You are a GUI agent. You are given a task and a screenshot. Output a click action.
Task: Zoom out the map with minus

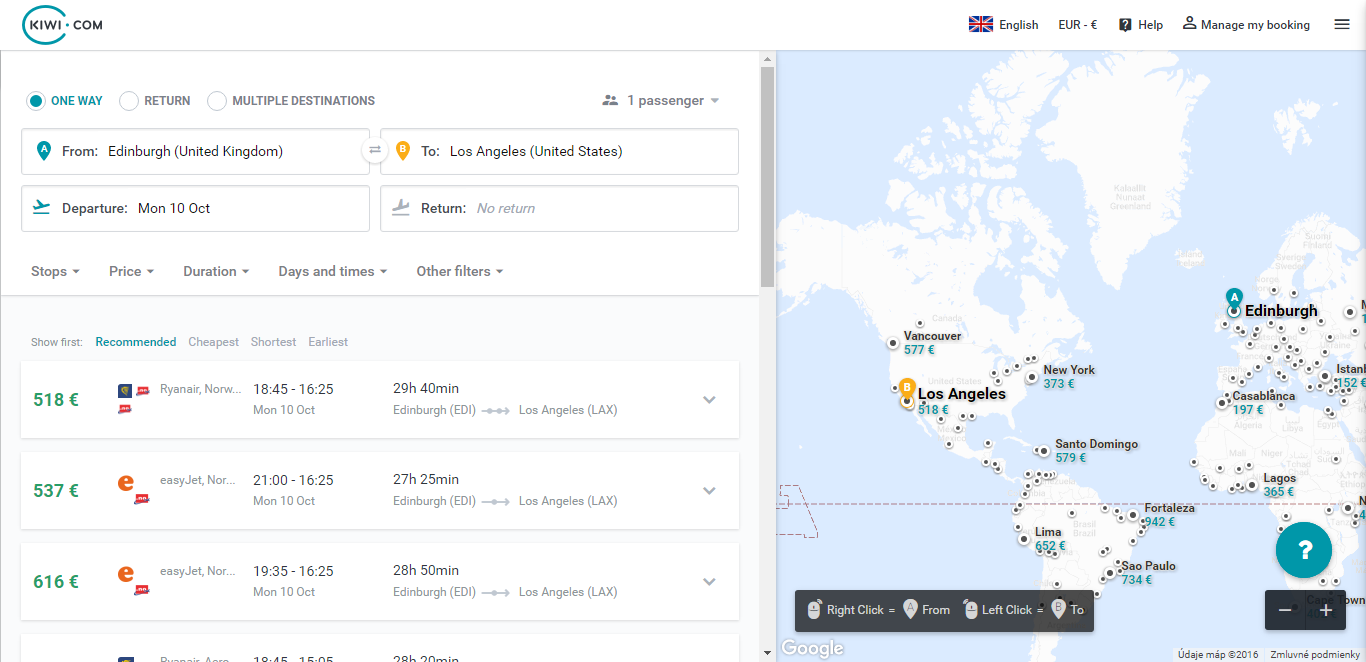[1284, 610]
